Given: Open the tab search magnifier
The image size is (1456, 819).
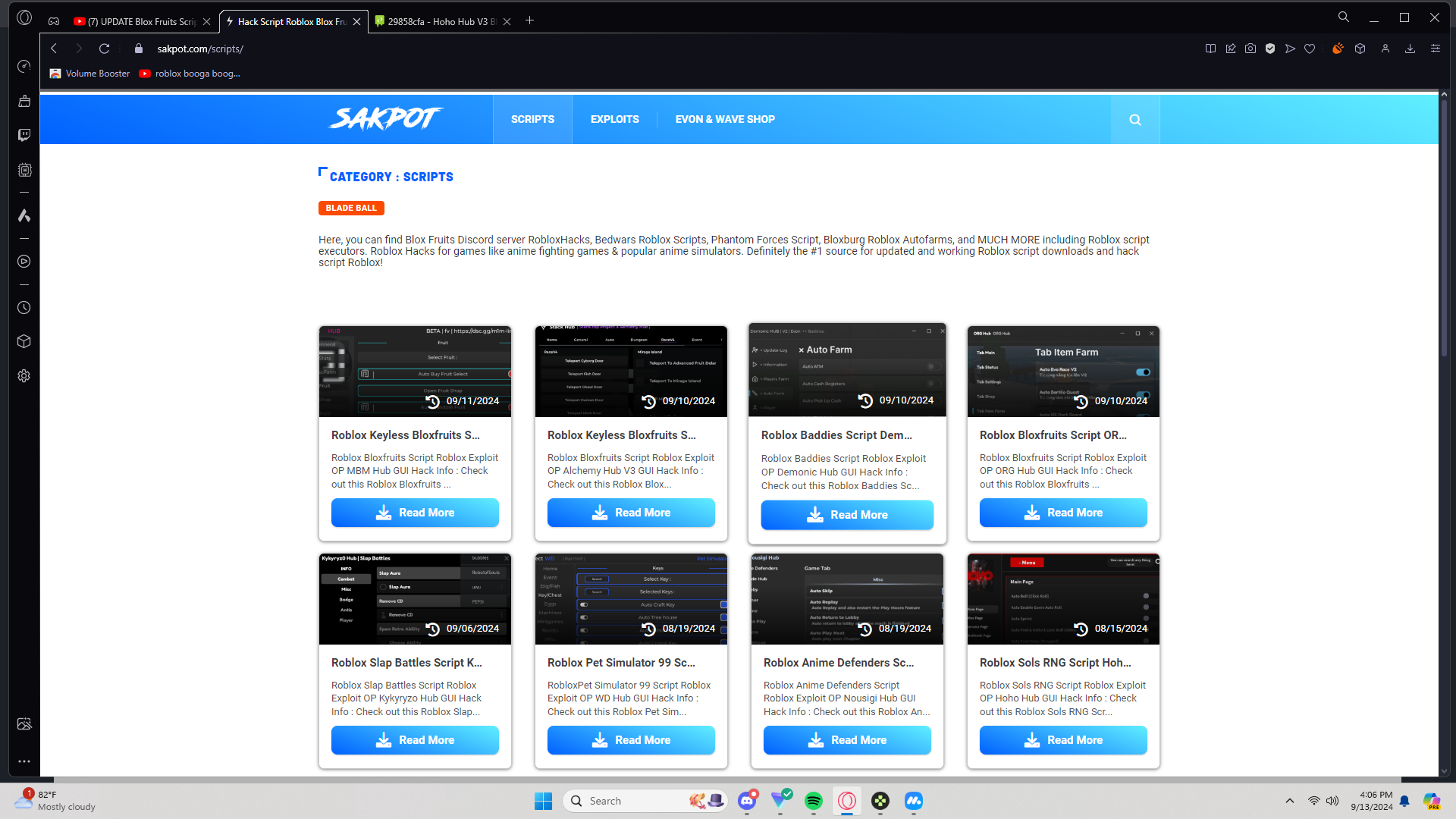Looking at the screenshot, I should pyautogui.click(x=1344, y=17).
